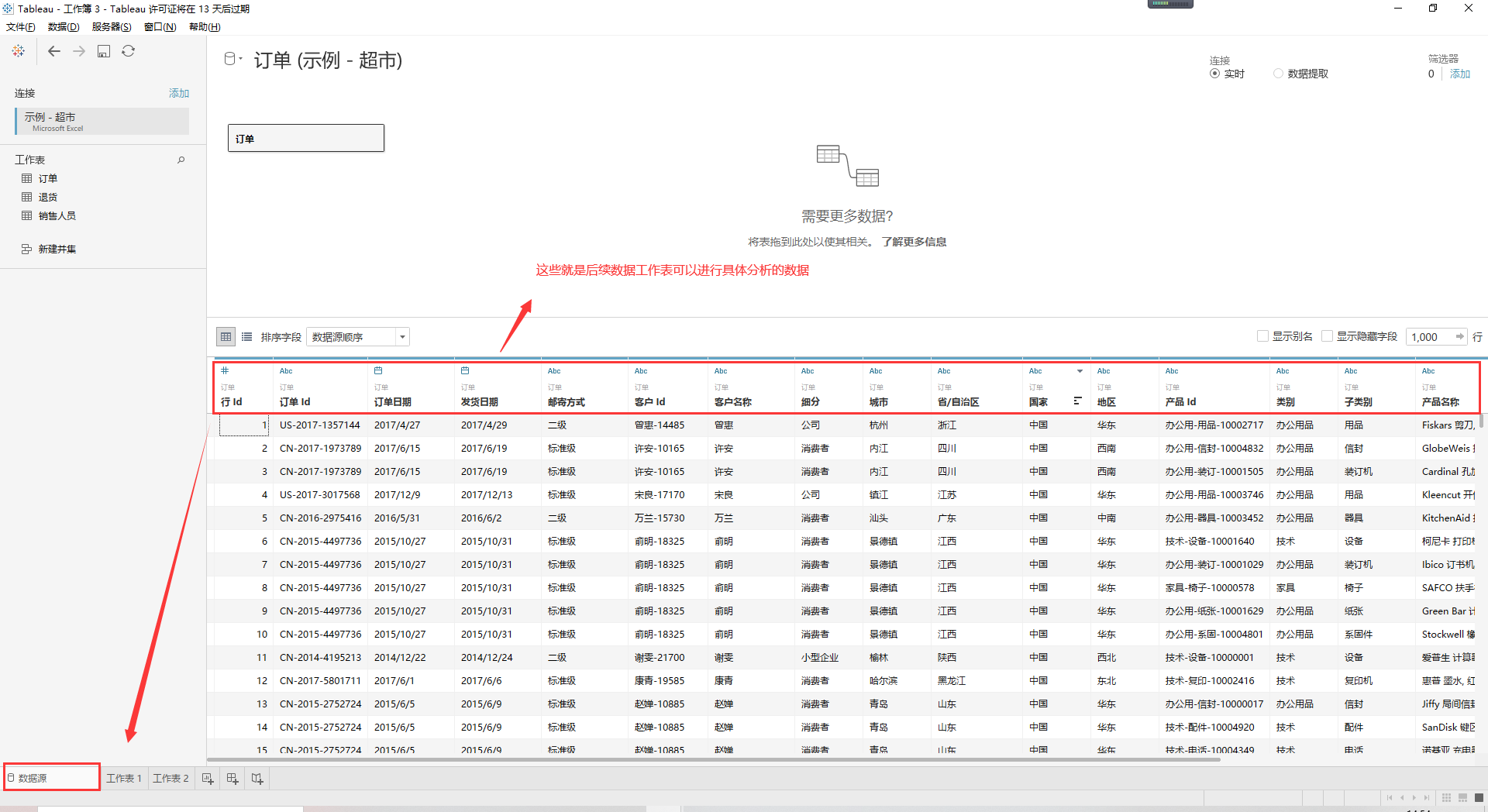Switch to the 工作表 2 tab

(x=170, y=778)
